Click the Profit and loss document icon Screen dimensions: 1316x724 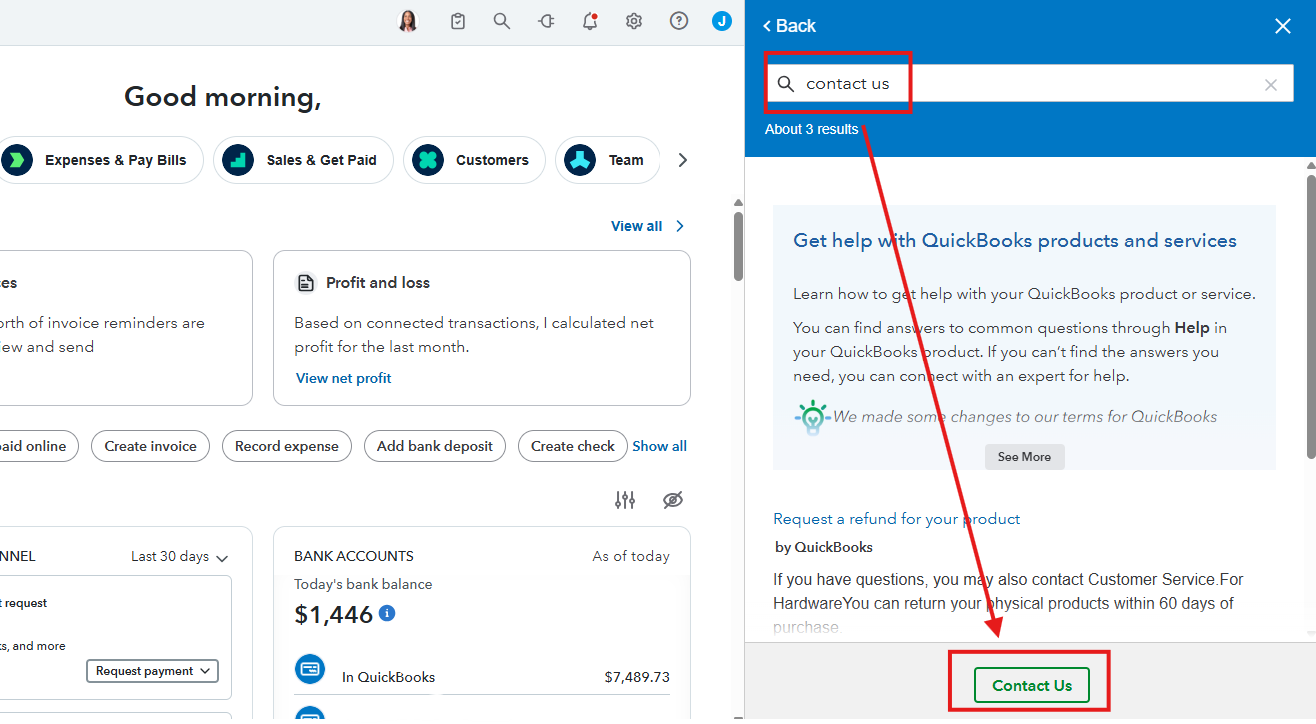[x=306, y=283]
